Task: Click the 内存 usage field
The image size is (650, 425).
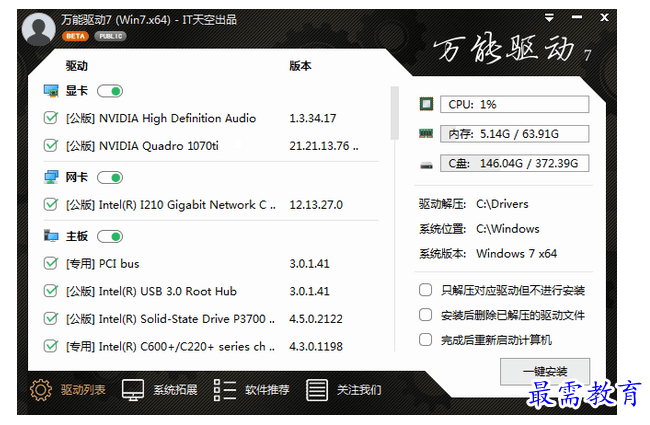Action: click(514, 134)
